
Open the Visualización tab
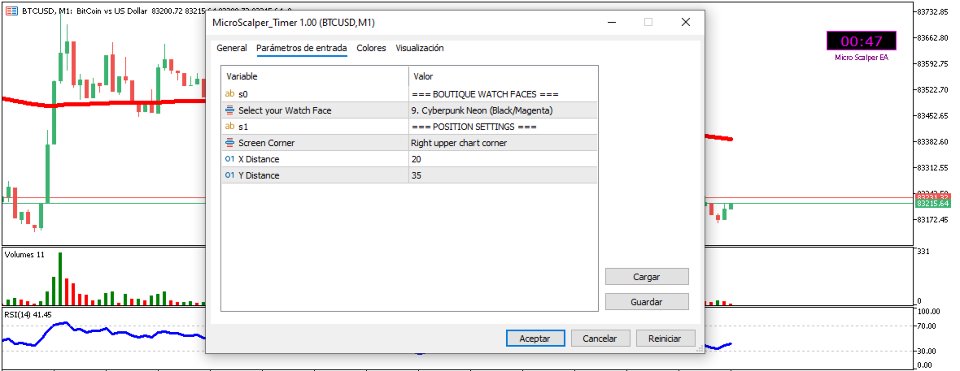click(419, 48)
